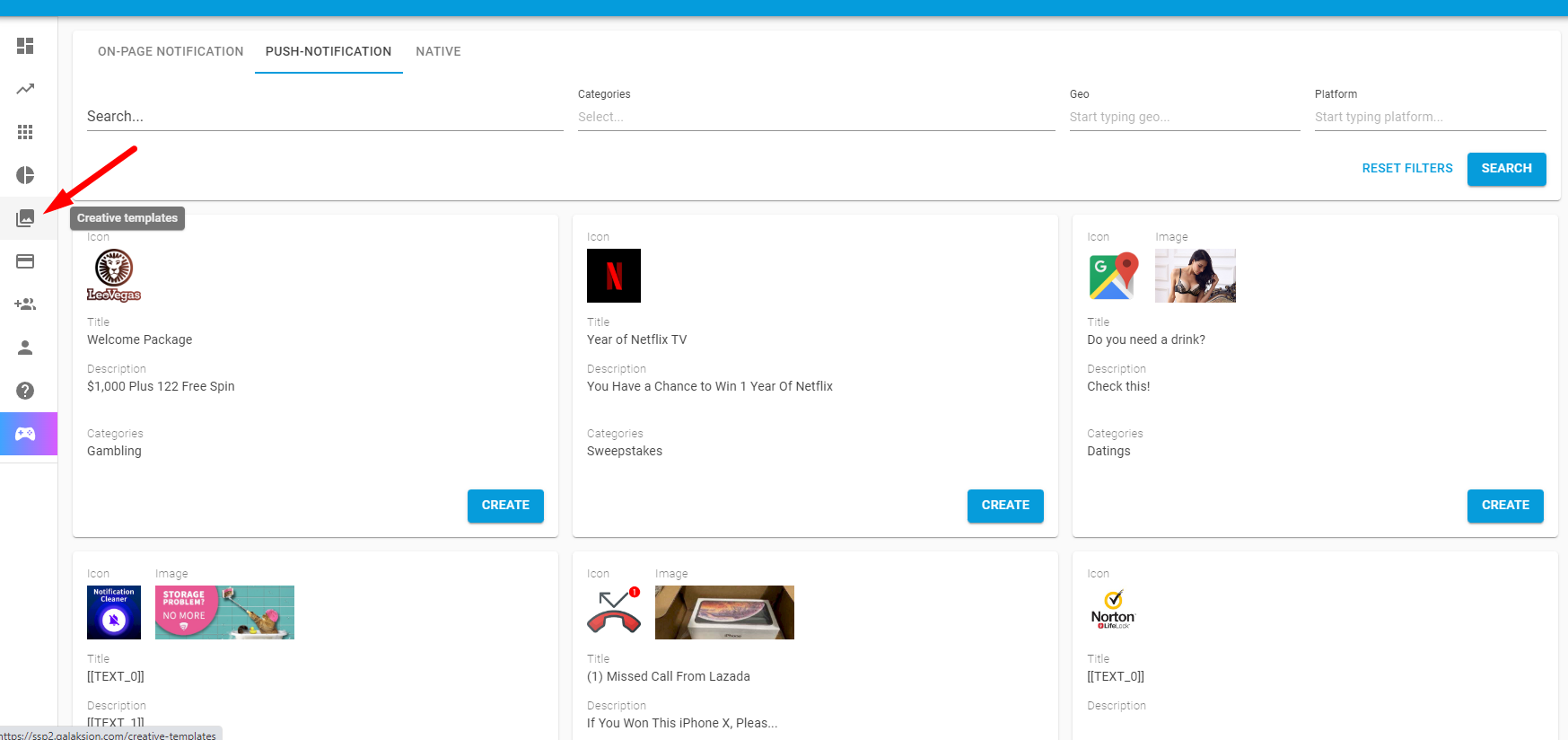Click the Norton logo icon thumbnail
The height and width of the screenshot is (740, 1568).
coord(1114,612)
